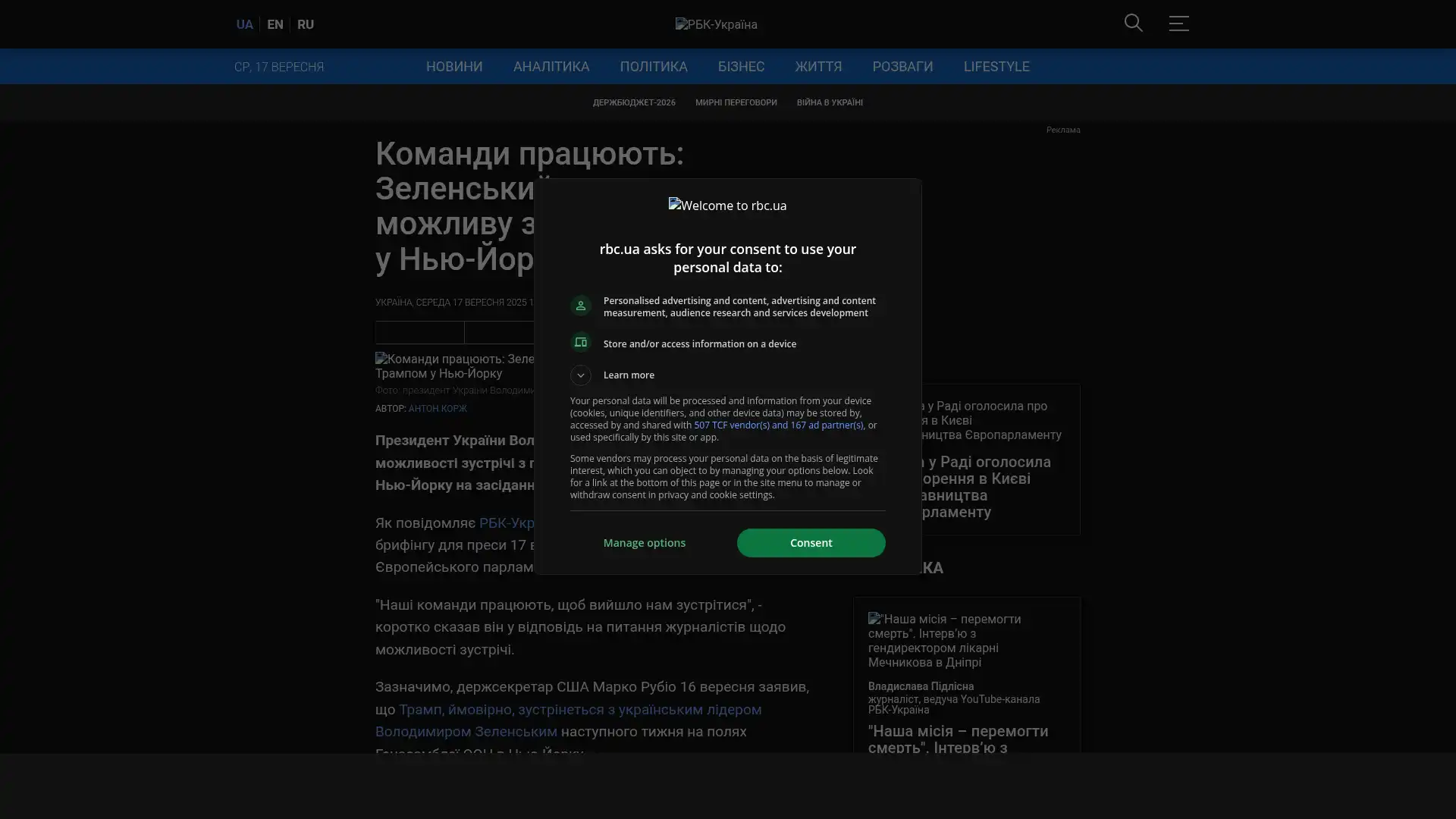Switch language to RU
The width and height of the screenshot is (1456, 819).
coord(306,25)
